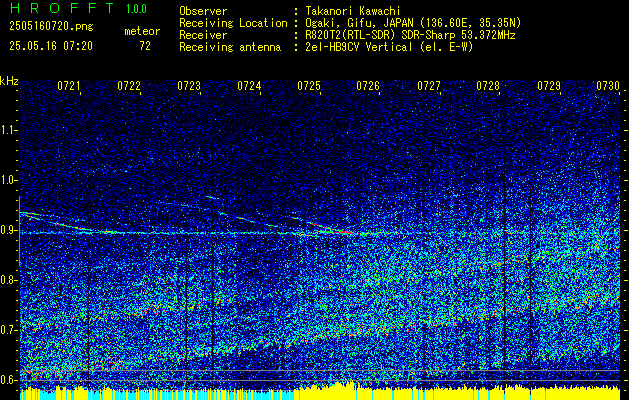Click the 0722 time marker
629x400 pixels.
(129, 86)
